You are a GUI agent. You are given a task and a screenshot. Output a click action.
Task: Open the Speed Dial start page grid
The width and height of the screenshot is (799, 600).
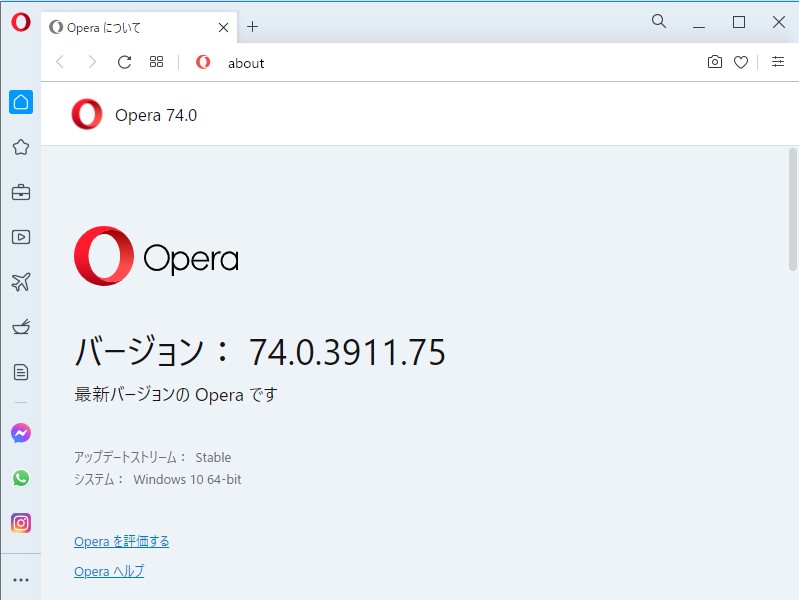(x=156, y=62)
